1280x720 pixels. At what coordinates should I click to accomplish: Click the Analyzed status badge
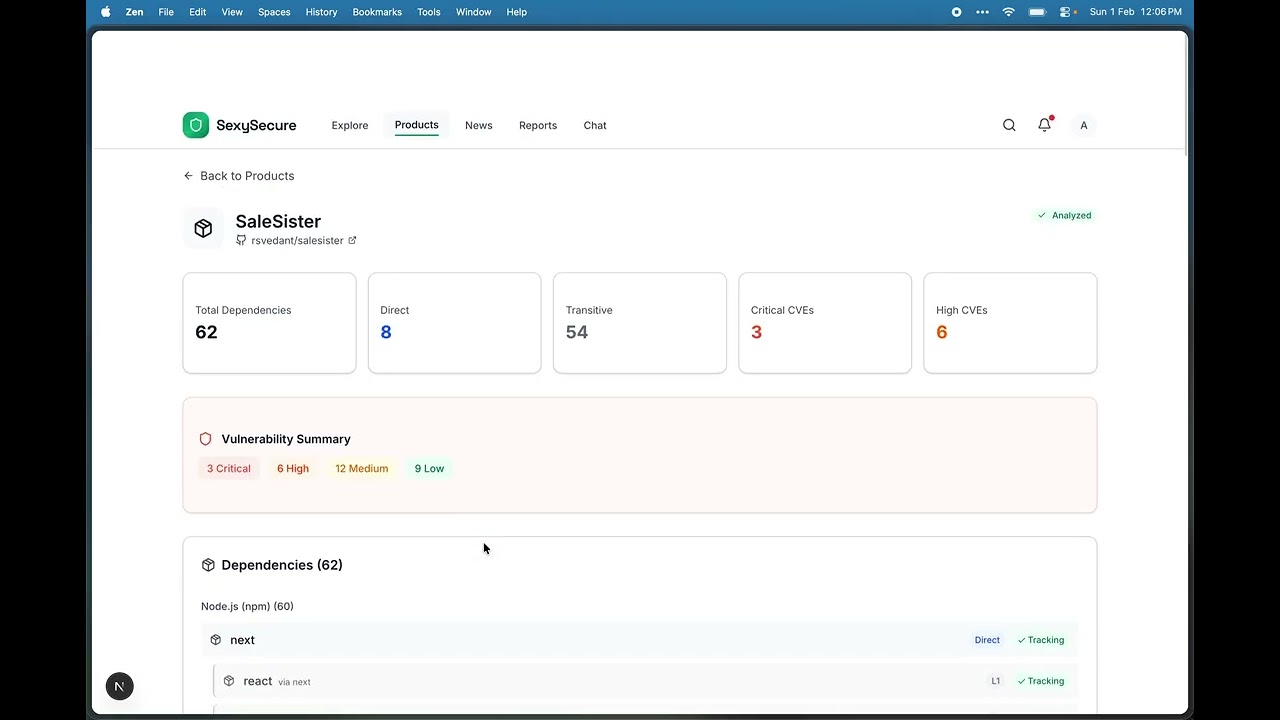(x=1064, y=215)
